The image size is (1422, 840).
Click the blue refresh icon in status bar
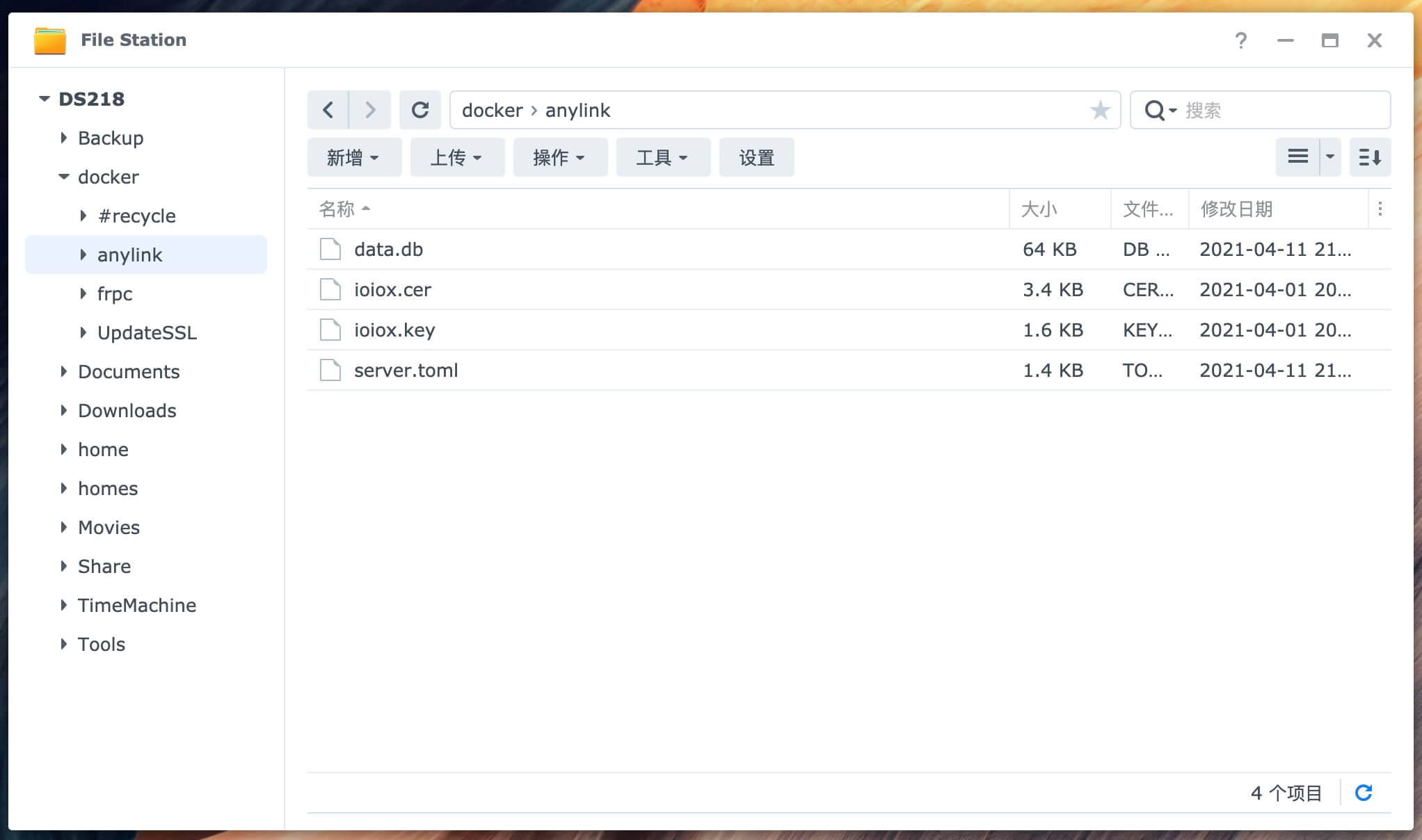(x=1364, y=793)
